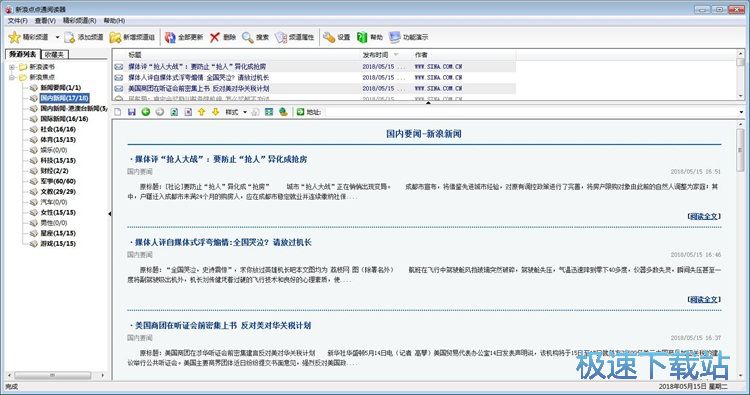Expand the 新浪读书 folder node
Viewport: 750px width, 395px height.
tap(12, 67)
